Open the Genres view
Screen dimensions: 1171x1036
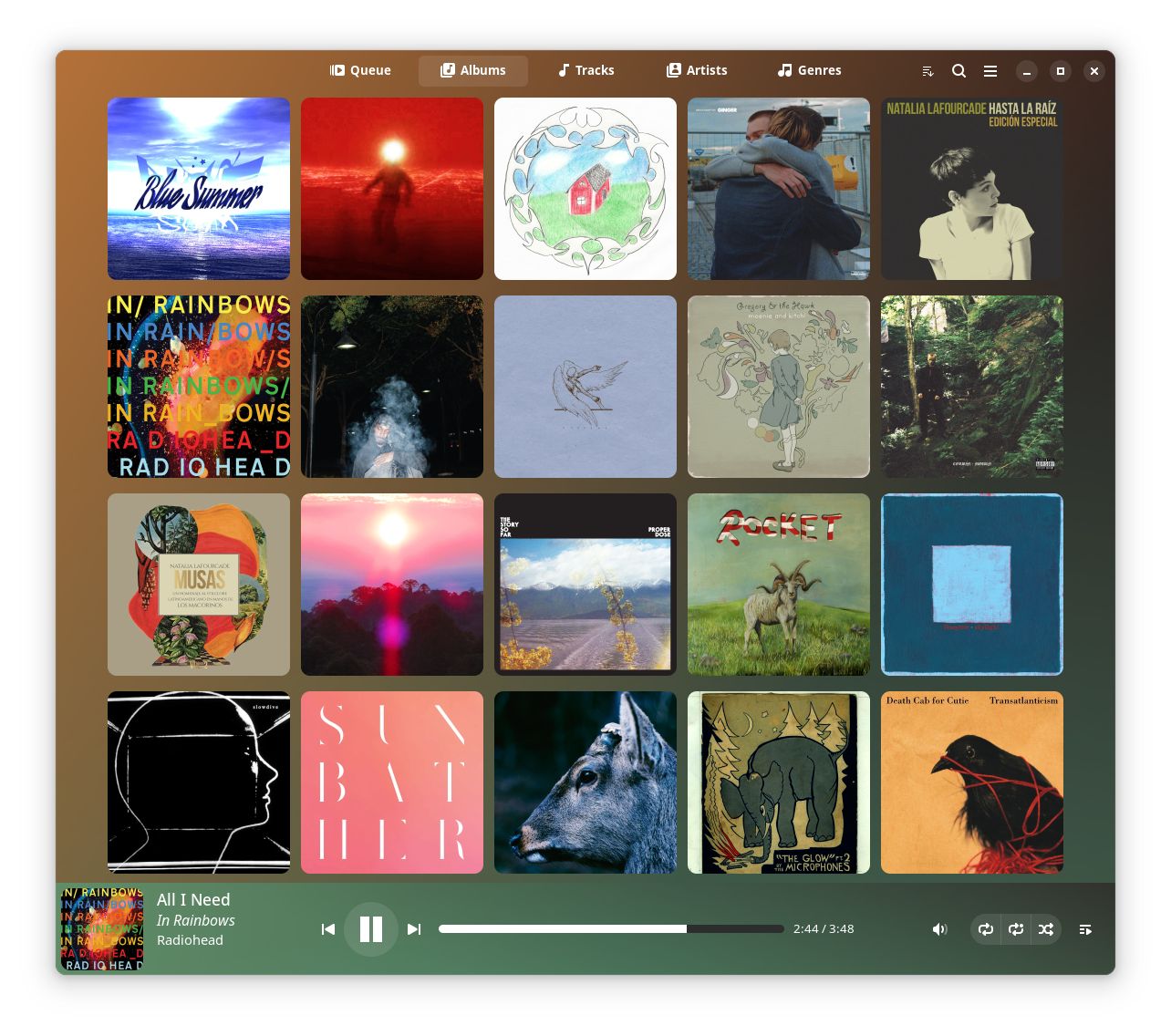[x=809, y=70]
